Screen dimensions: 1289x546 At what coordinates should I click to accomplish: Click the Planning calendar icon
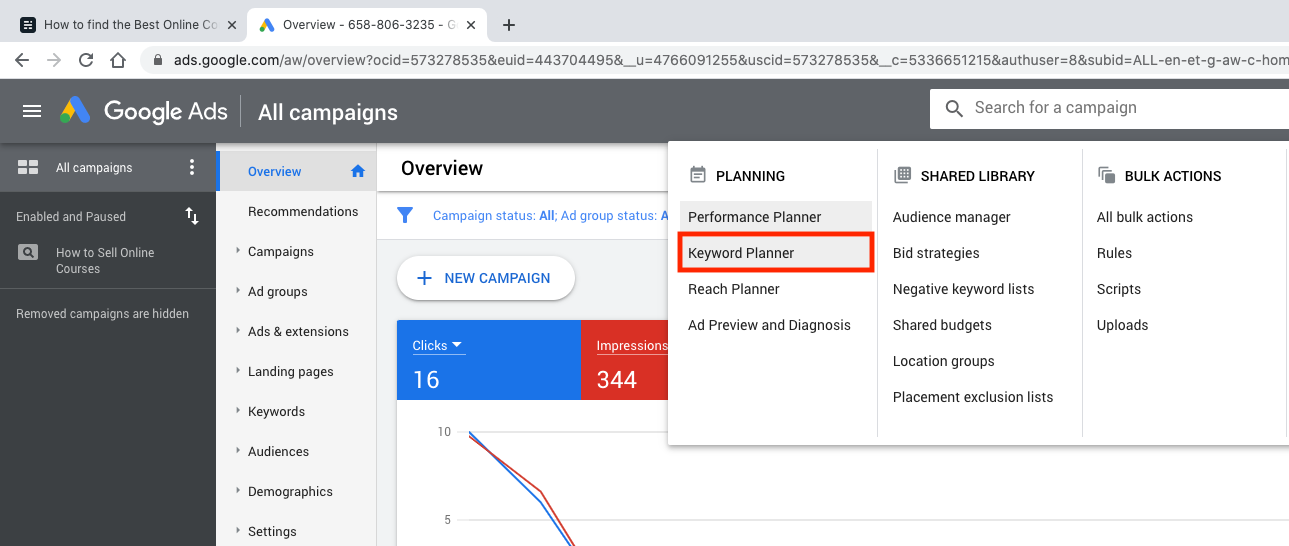(x=698, y=175)
